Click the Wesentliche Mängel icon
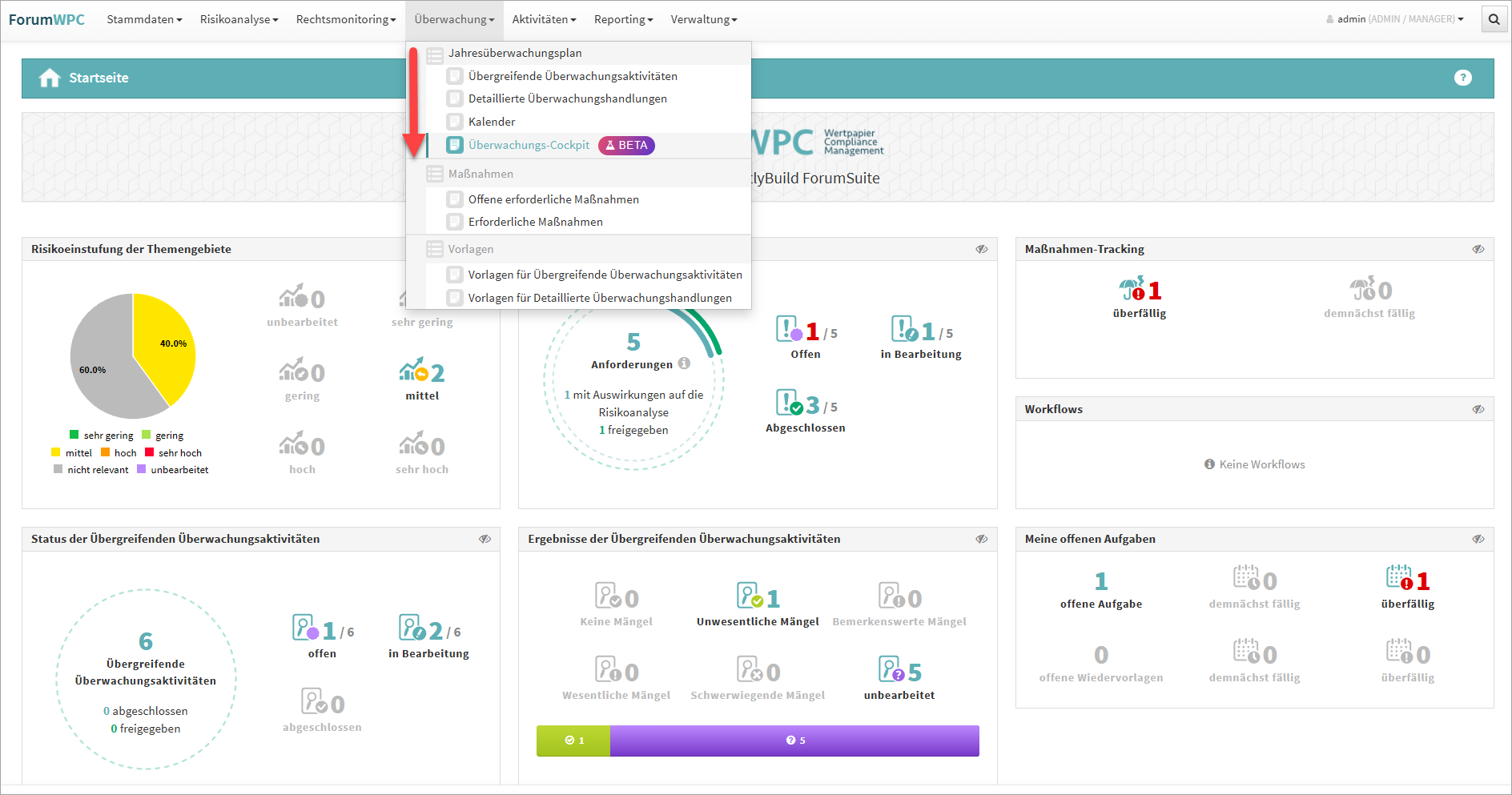This screenshot has height=795, width=1512. coord(608,669)
